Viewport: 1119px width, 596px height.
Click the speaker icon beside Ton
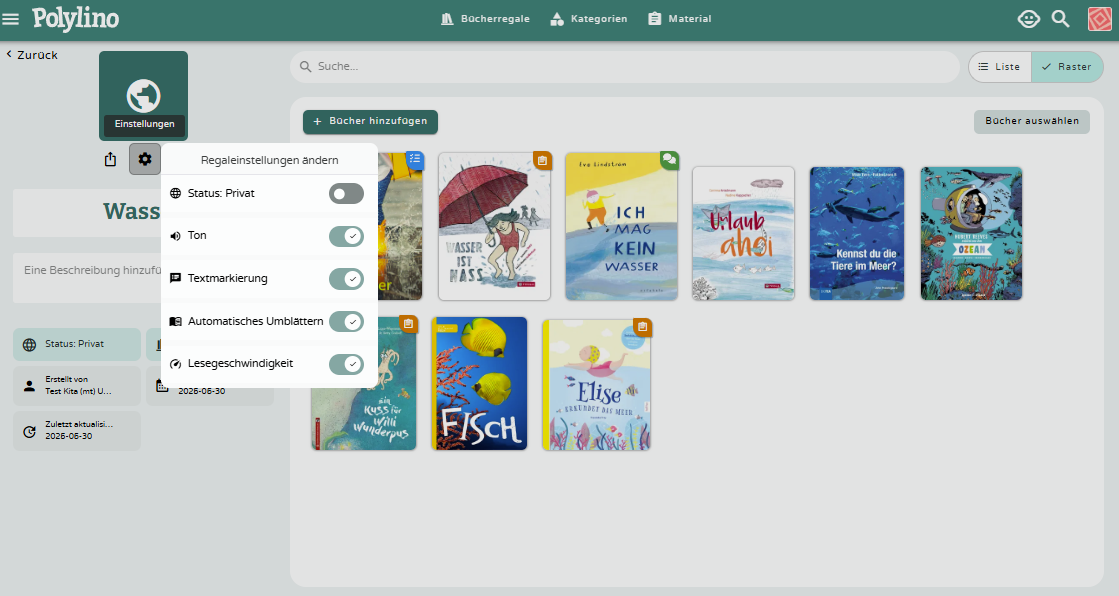tap(176, 236)
